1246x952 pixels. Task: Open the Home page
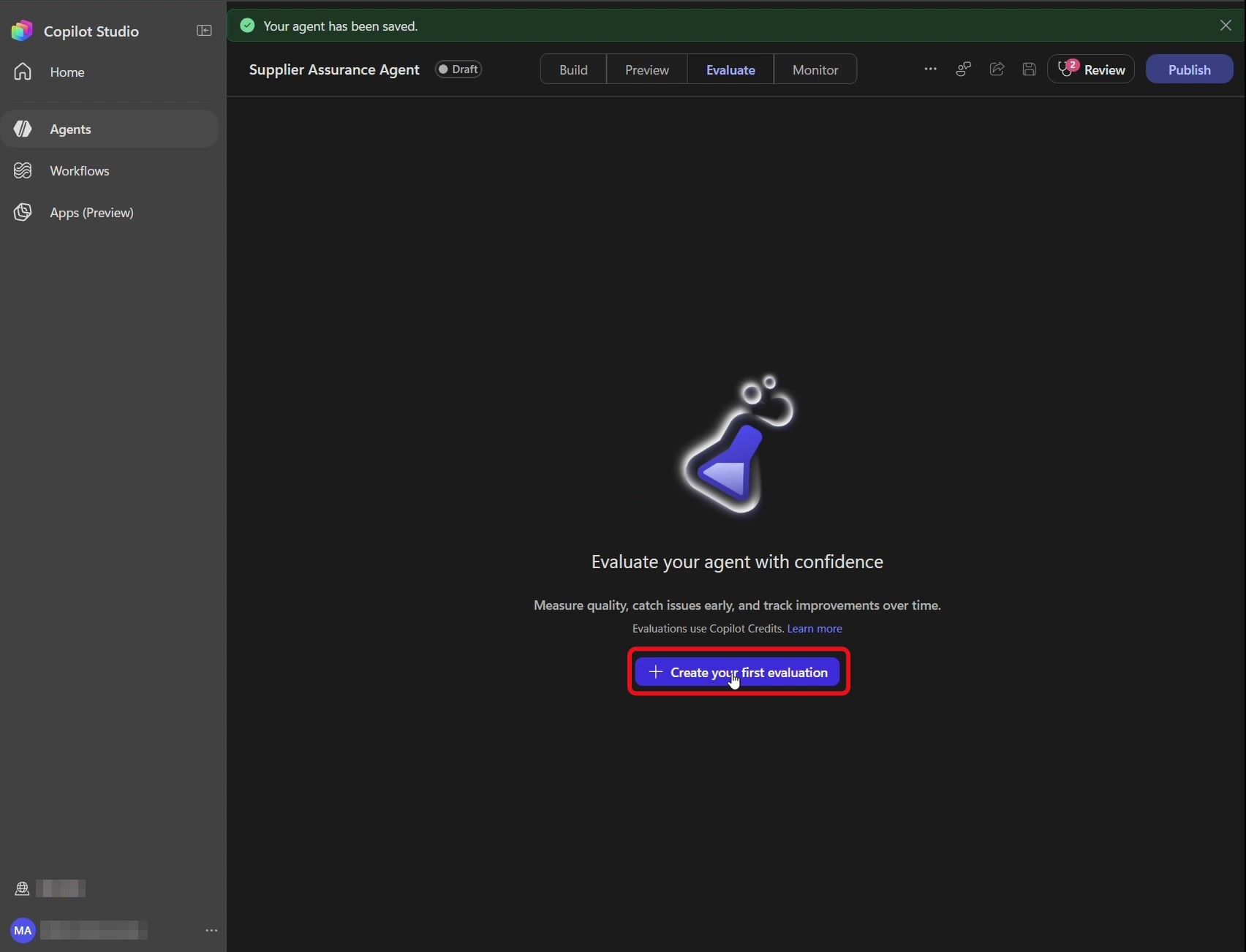pos(110,72)
